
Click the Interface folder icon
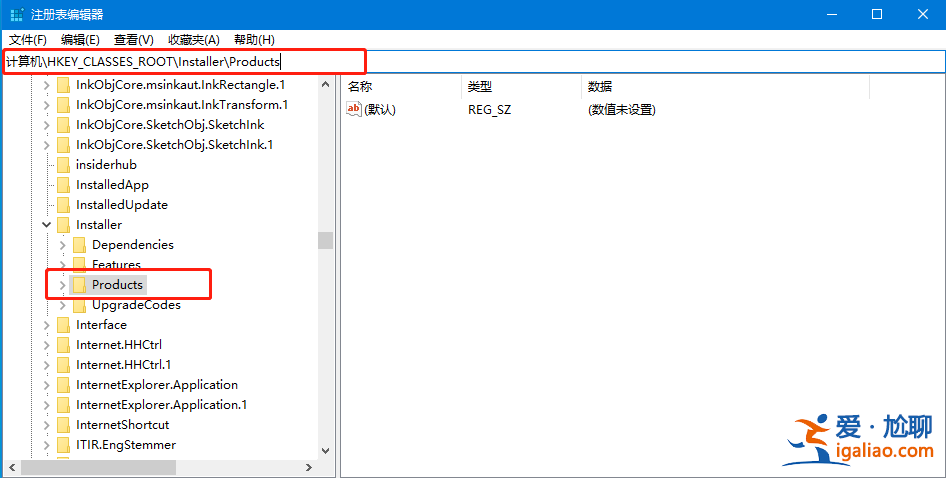[63, 325]
